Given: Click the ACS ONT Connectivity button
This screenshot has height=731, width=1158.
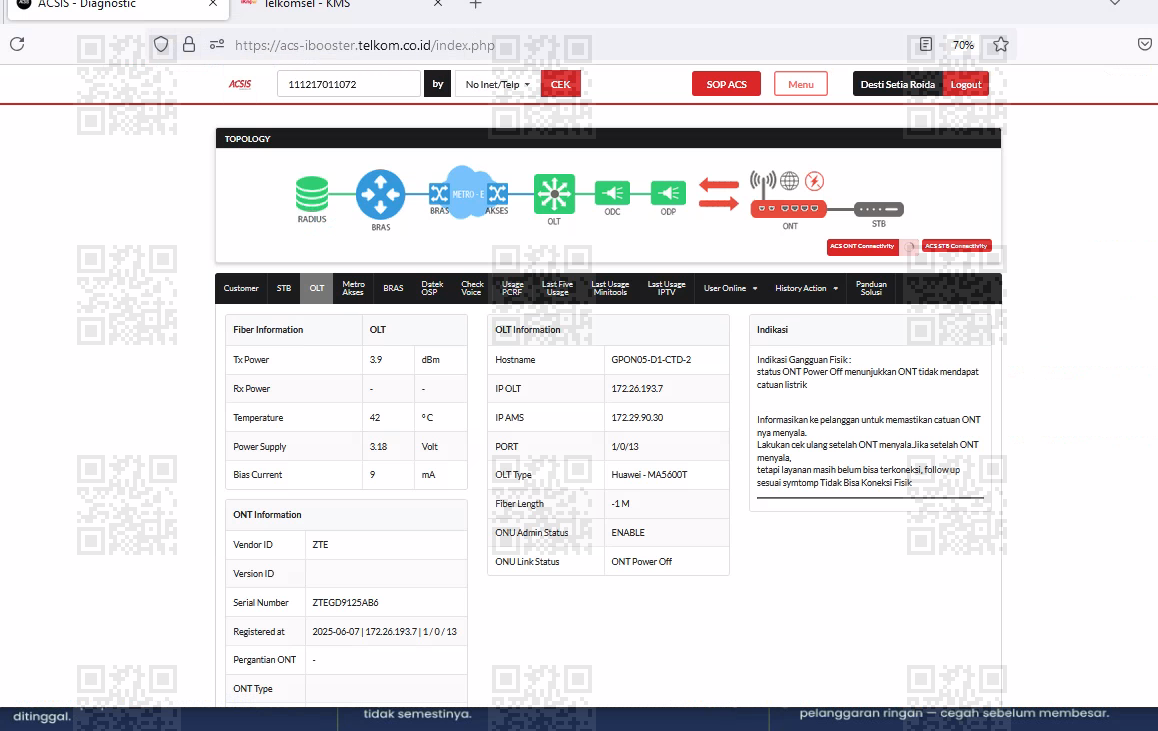Looking at the screenshot, I should (862, 246).
